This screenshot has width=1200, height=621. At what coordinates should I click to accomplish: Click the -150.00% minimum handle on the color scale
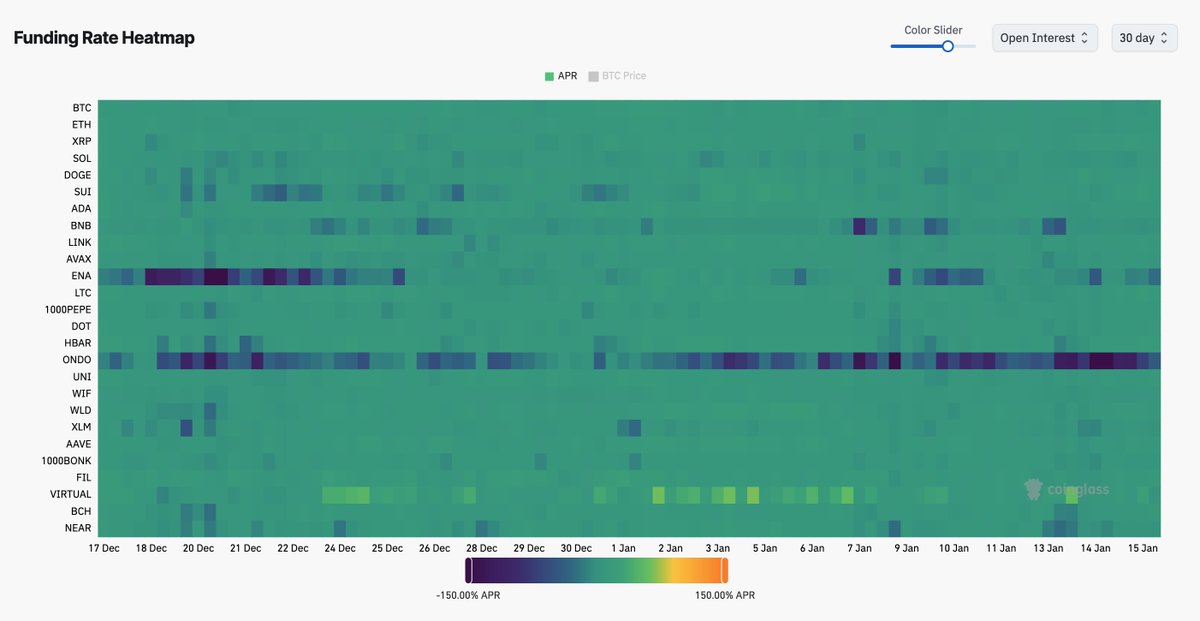click(468, 570)
